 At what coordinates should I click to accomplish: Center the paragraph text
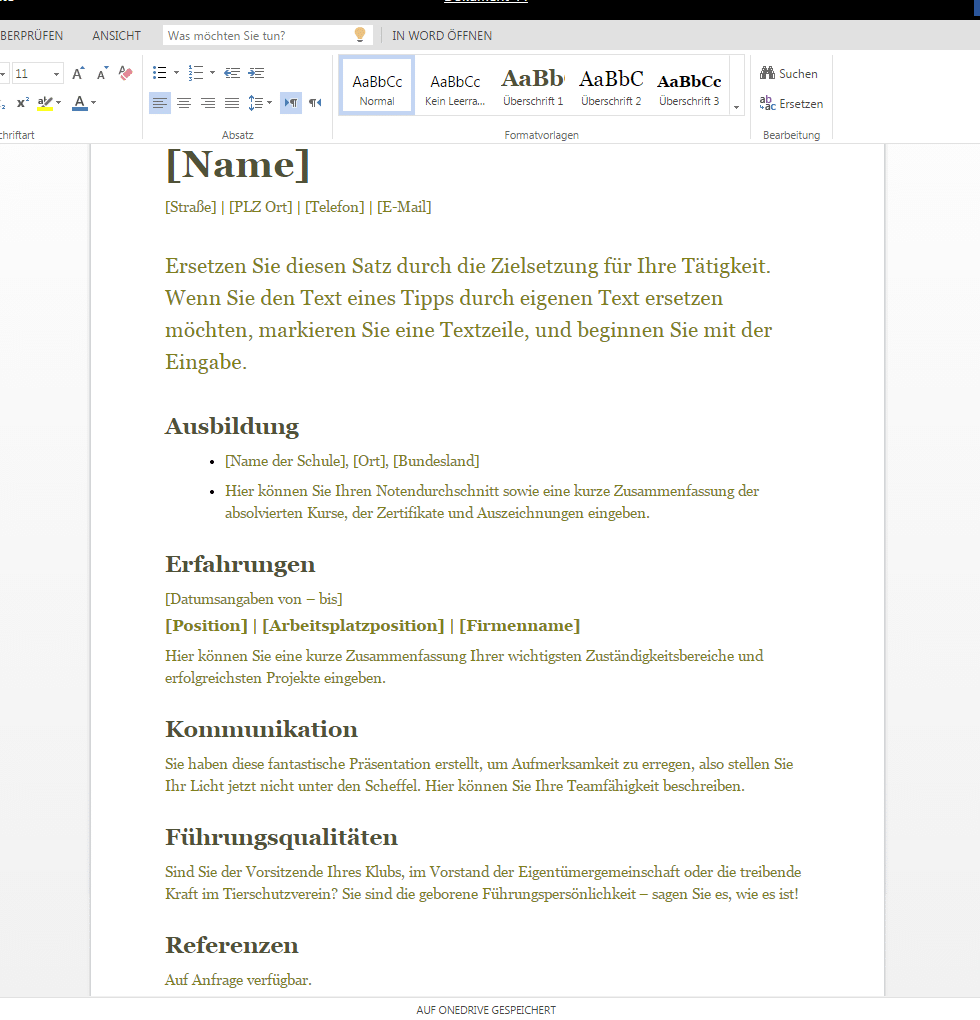coord(184,103)
